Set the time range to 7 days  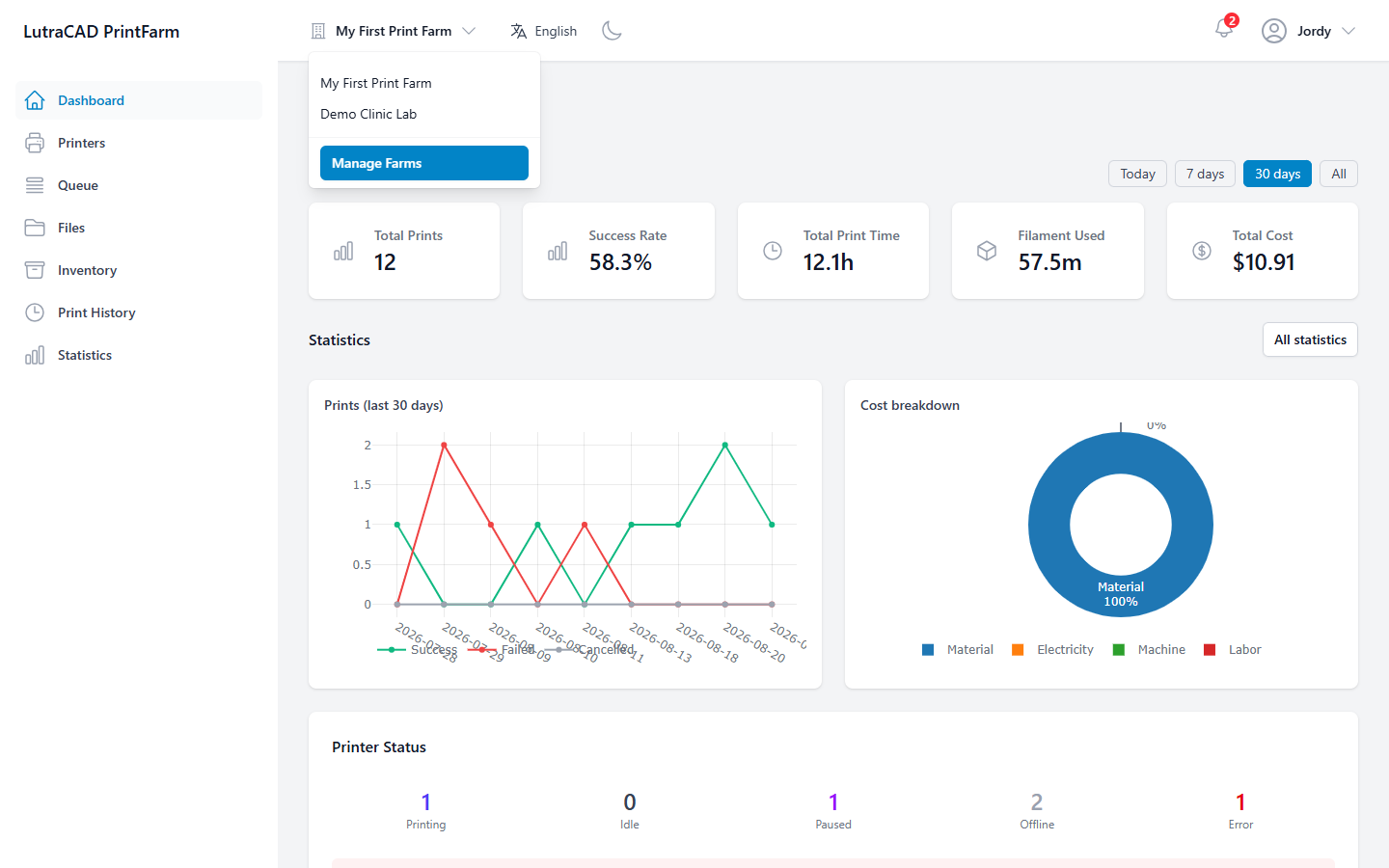[x=1205, y=174]
